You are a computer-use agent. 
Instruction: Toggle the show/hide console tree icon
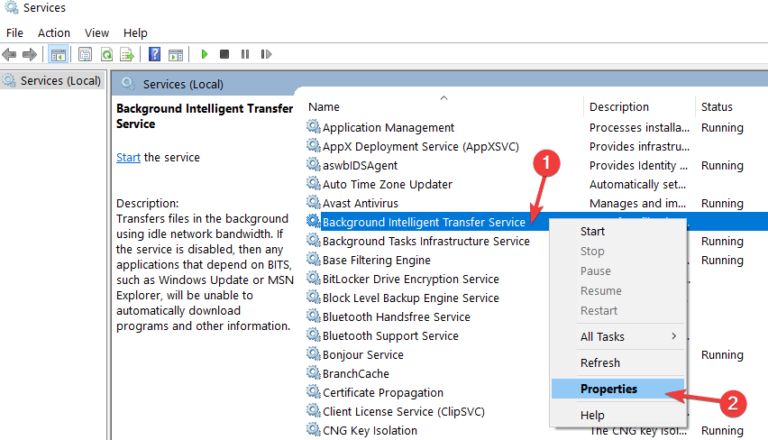coord(59,54)
